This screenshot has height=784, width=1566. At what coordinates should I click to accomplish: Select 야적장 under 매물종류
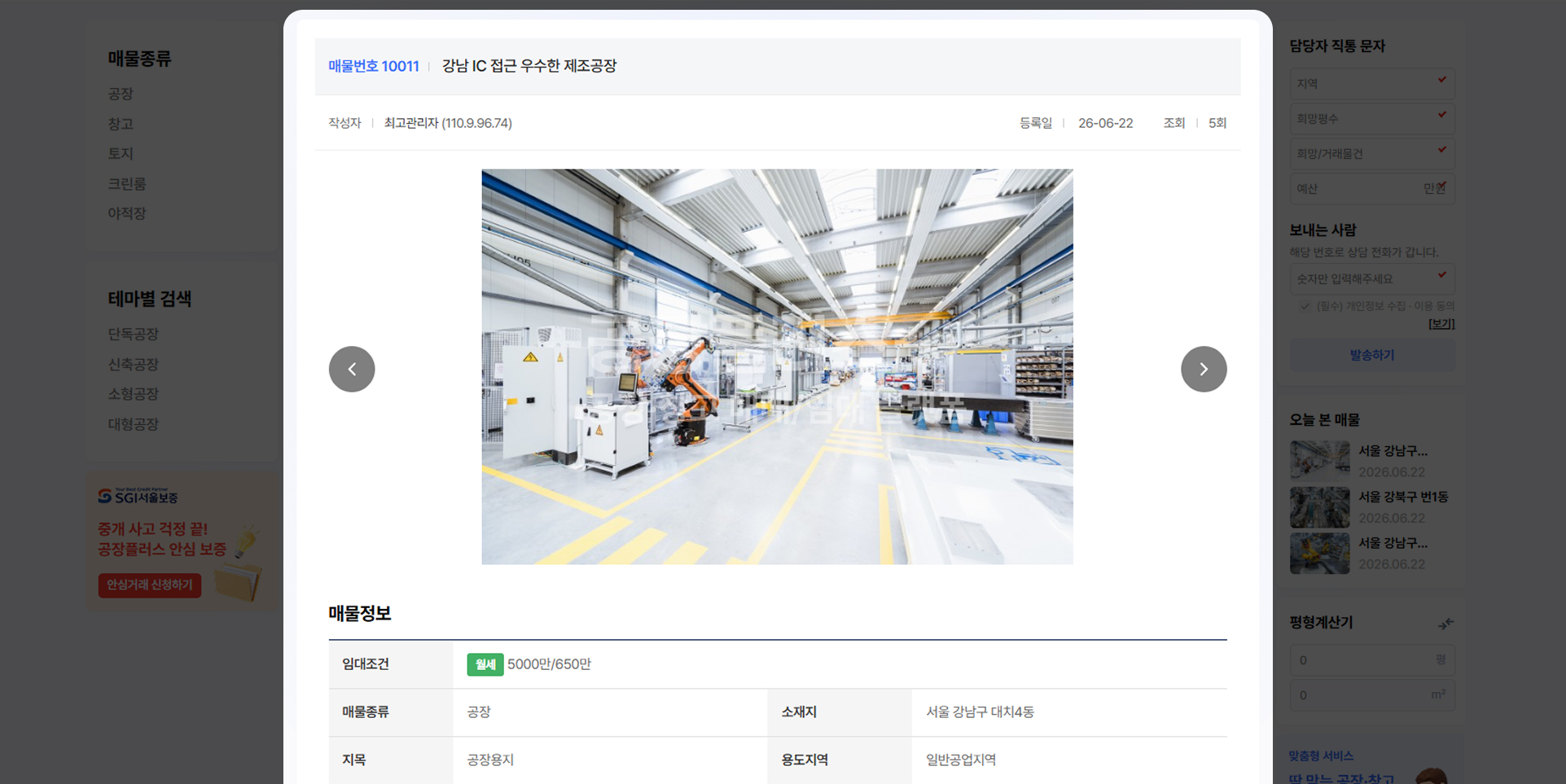(127, 213)
